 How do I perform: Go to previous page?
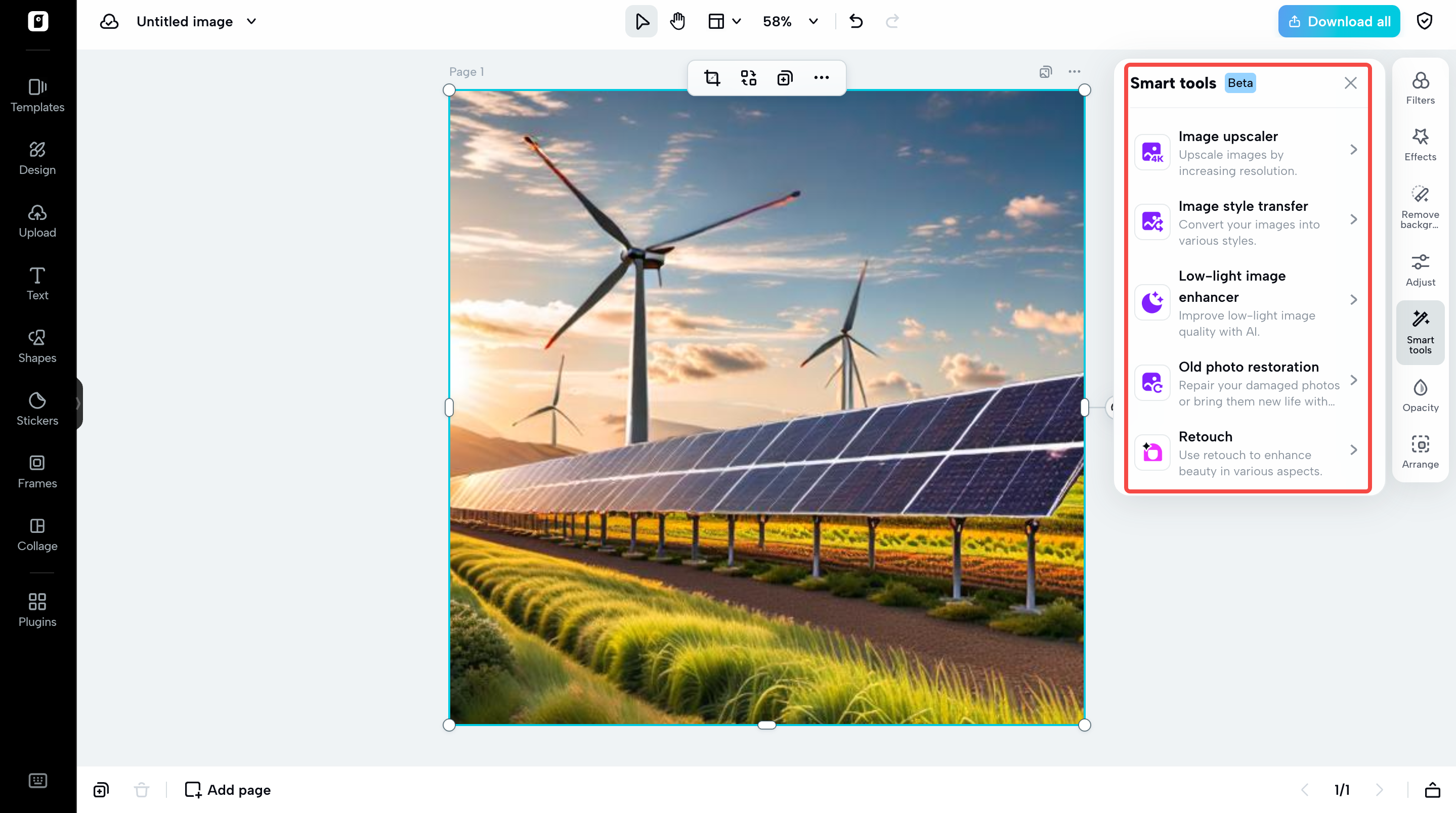click(x=1305, y=790)
